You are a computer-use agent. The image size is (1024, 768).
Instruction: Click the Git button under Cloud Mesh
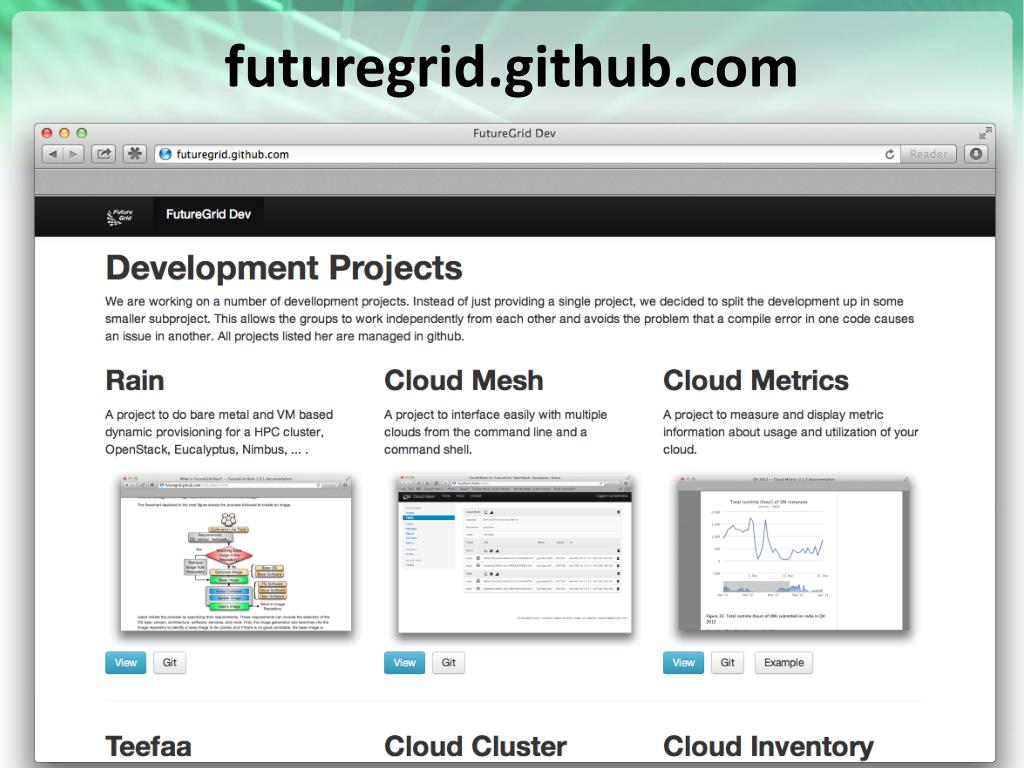point(449,663)
